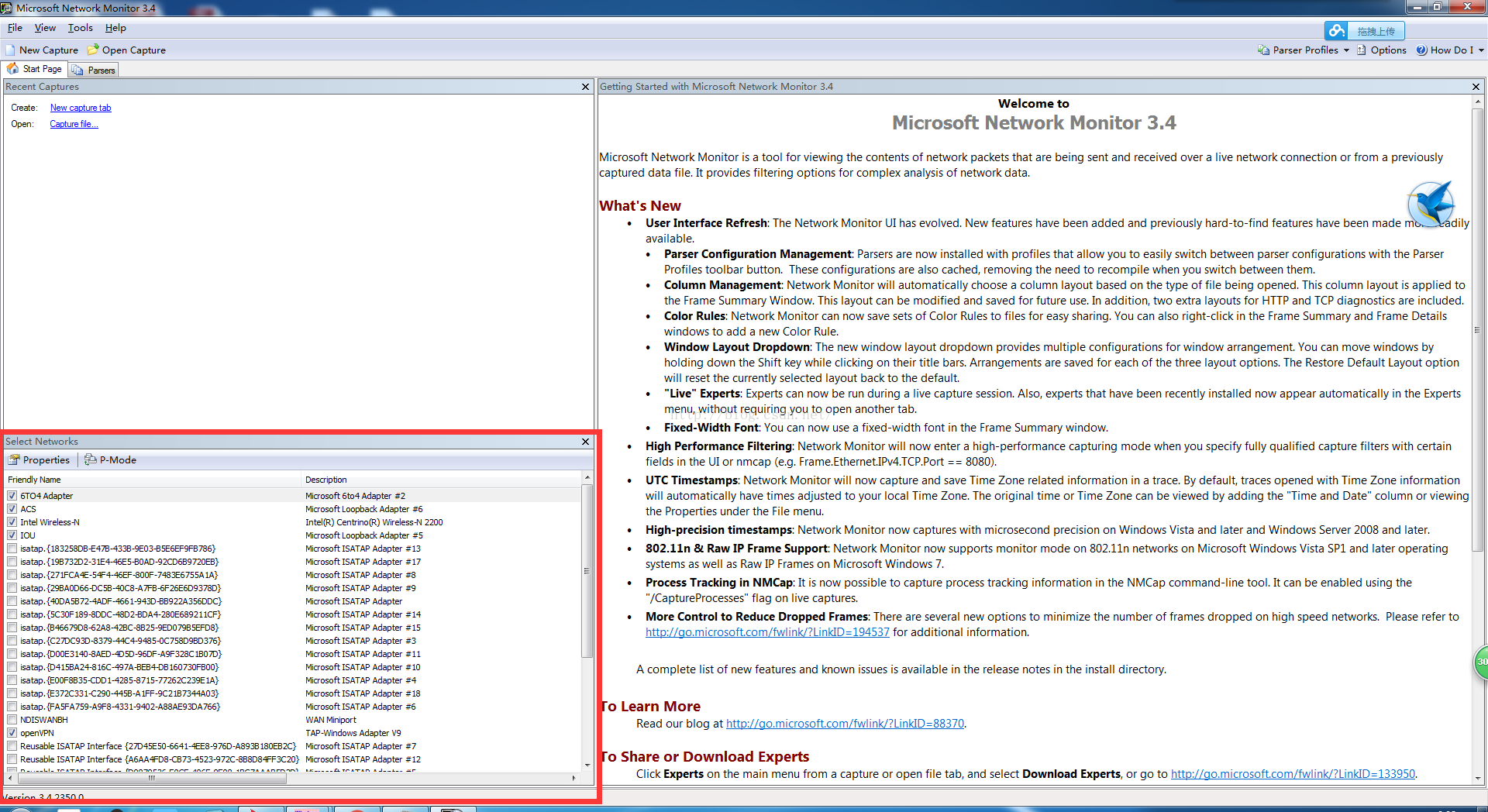
Task: Click the blue bird desktop mascot icon
Action: click(1431, 204)
